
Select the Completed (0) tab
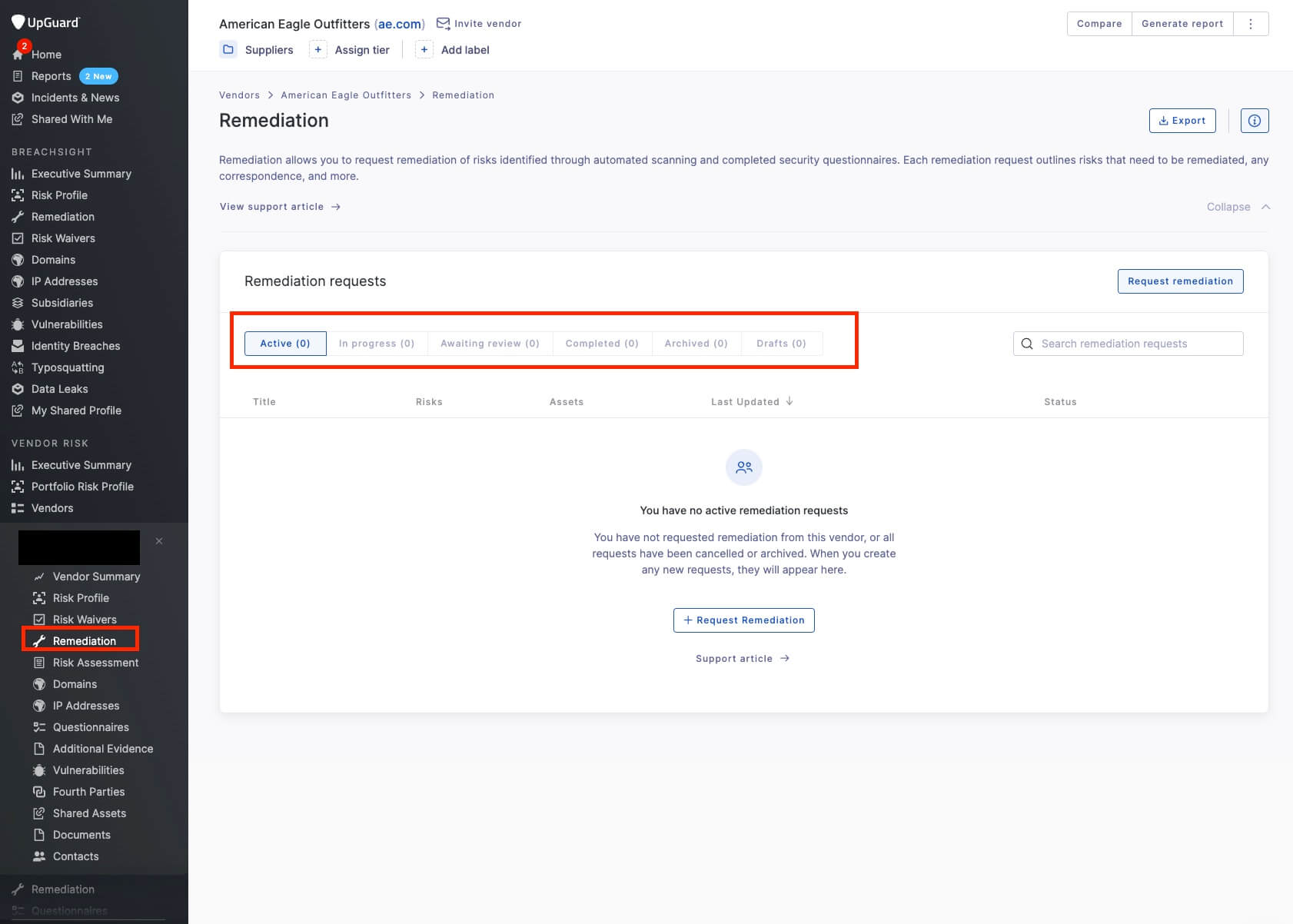click(x=602, y=344)
